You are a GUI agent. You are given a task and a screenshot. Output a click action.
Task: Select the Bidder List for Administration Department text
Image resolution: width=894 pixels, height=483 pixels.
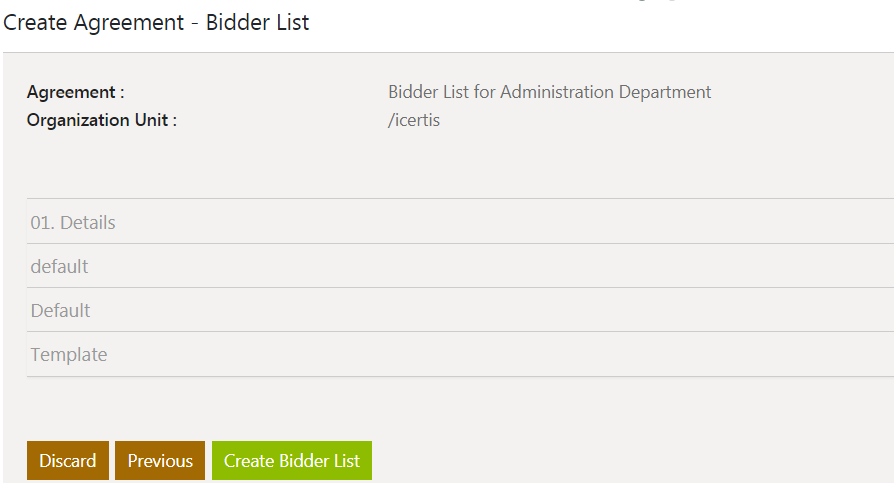click(x=549, y=92)
